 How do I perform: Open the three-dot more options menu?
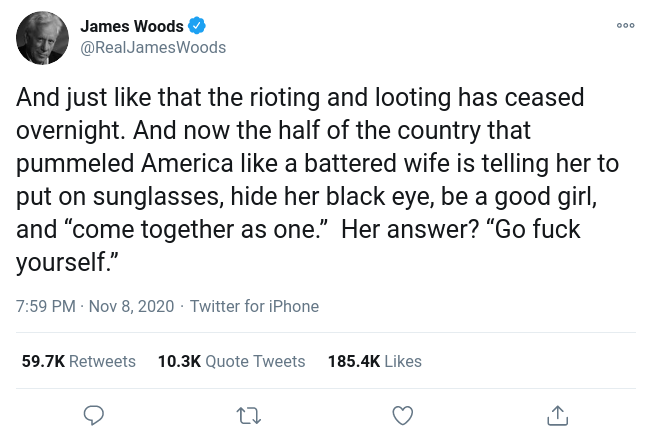click(626, 26)
